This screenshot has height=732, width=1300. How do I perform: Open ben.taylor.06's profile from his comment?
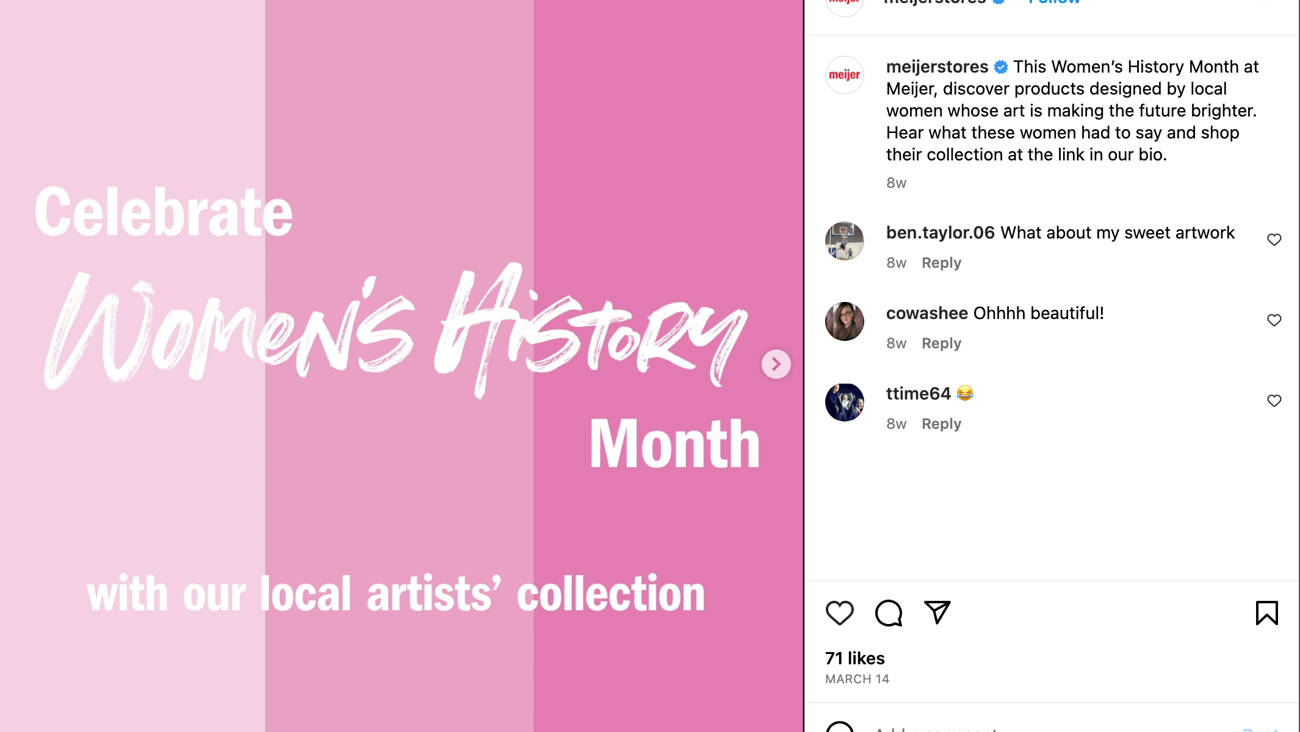pyautogui.click(x=939, y=232)
